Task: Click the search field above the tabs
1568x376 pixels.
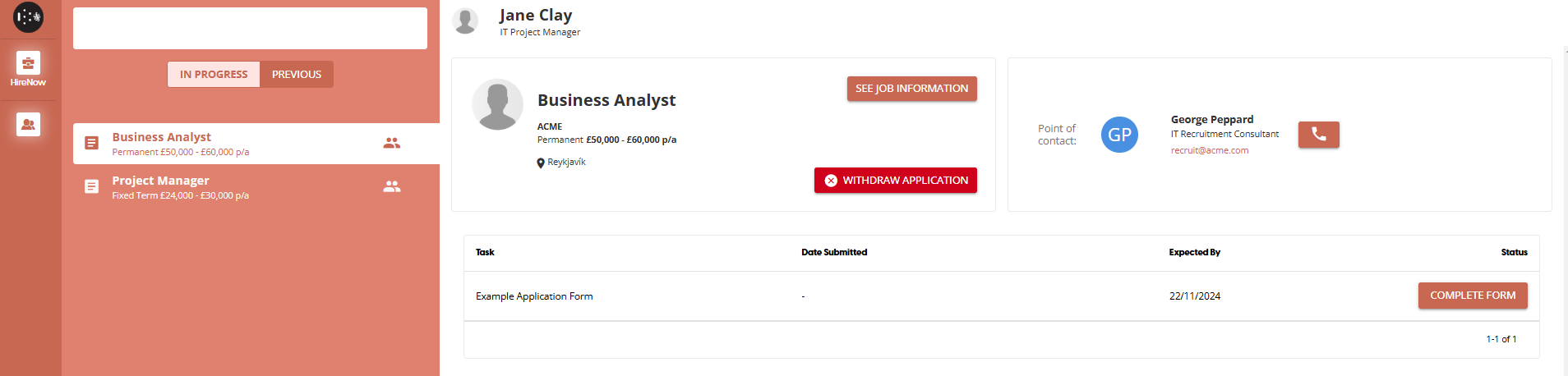Action: [250, 29]
